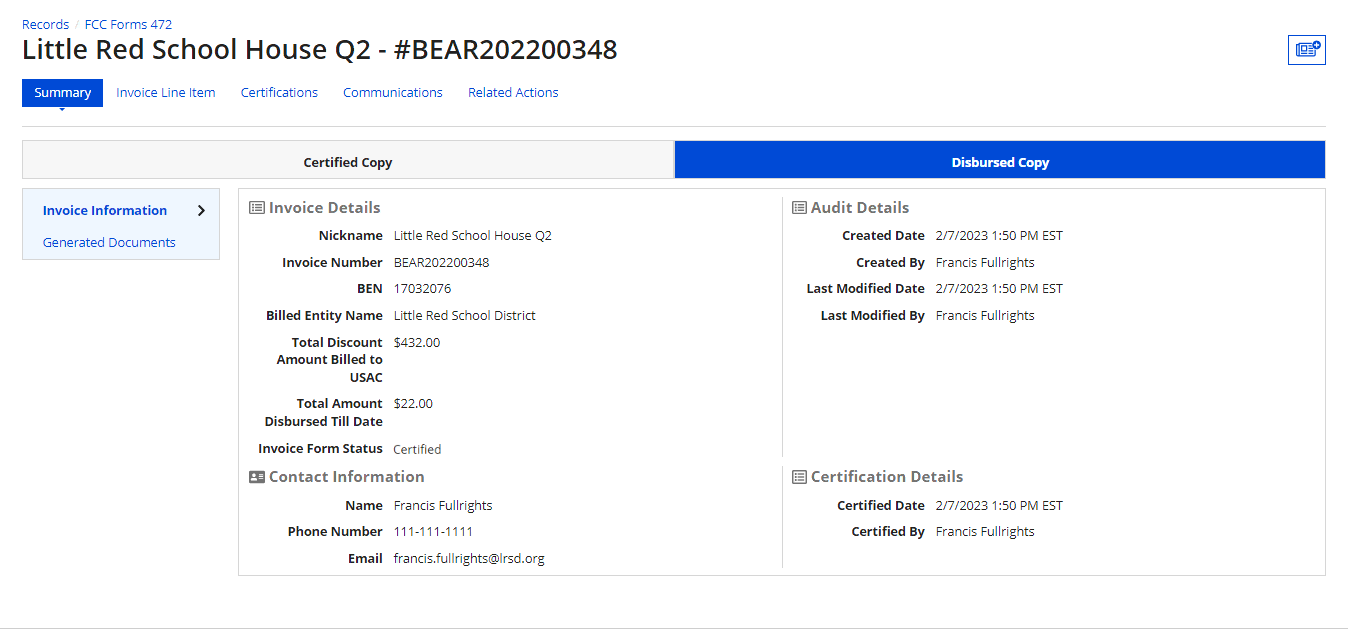Viewport: 1348px width, 629px height.
Task: Click the Audit Details section list icon
Action: tap(799, 208)
